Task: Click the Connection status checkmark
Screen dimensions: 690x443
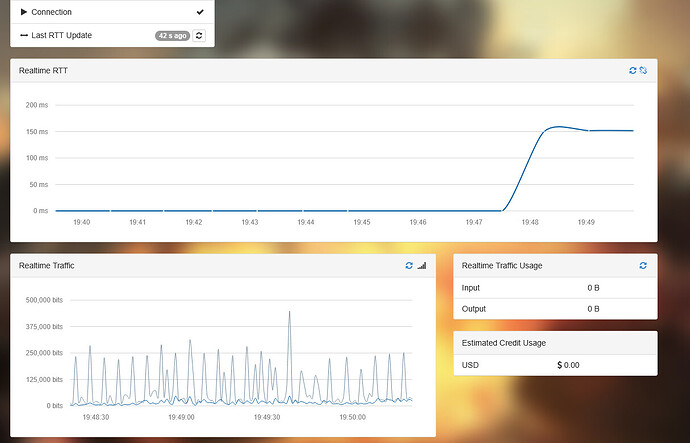Action: click(200, 12)
